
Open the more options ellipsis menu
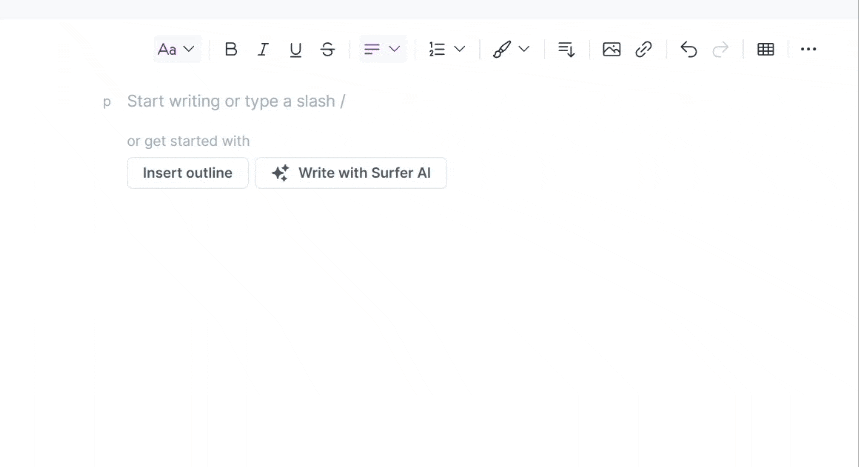[809, 49]
